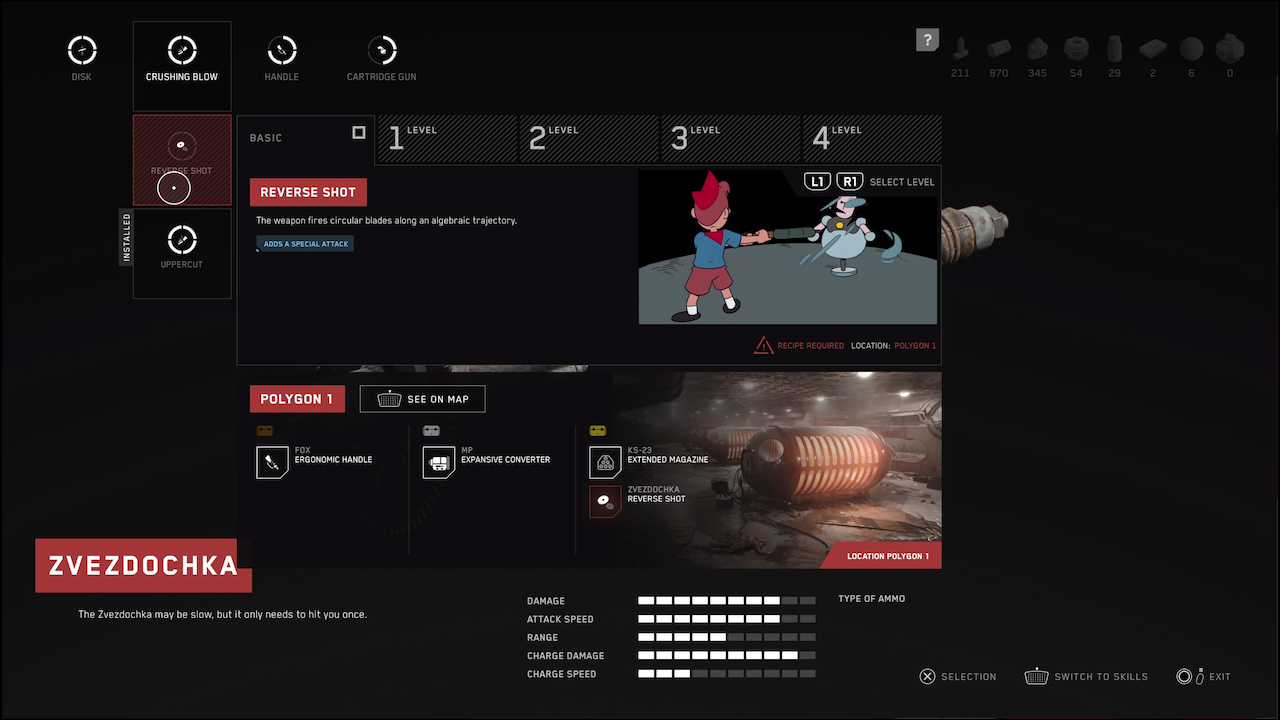Click Switch to Skills prompt
The image size is (1280, 720).
[1086, 677]
